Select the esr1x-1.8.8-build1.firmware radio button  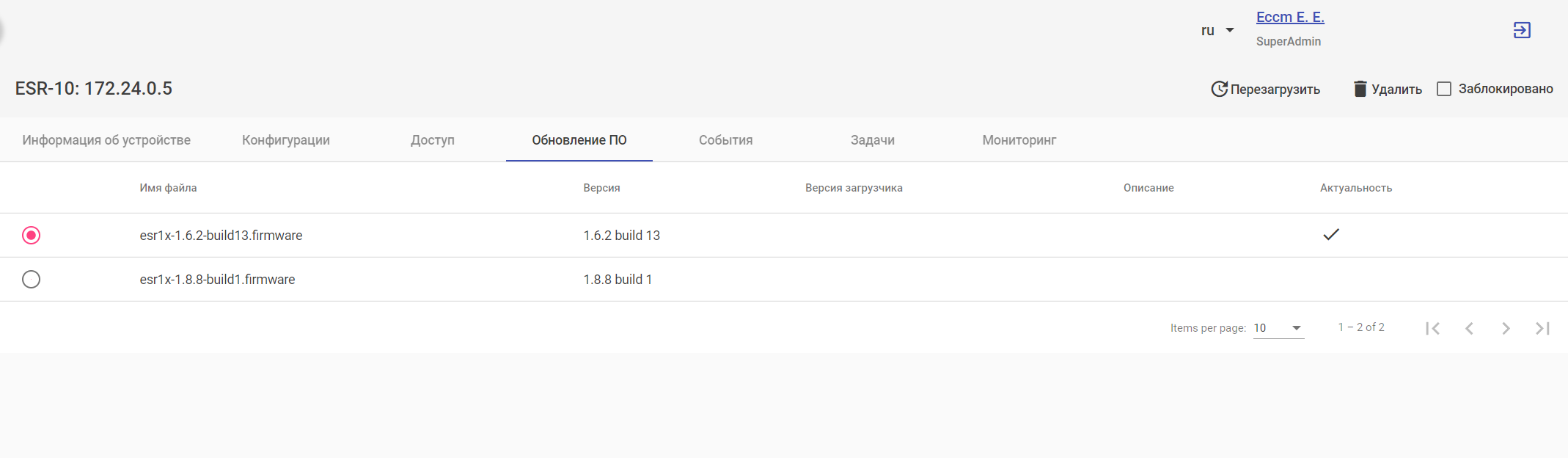tap(31, 279)
